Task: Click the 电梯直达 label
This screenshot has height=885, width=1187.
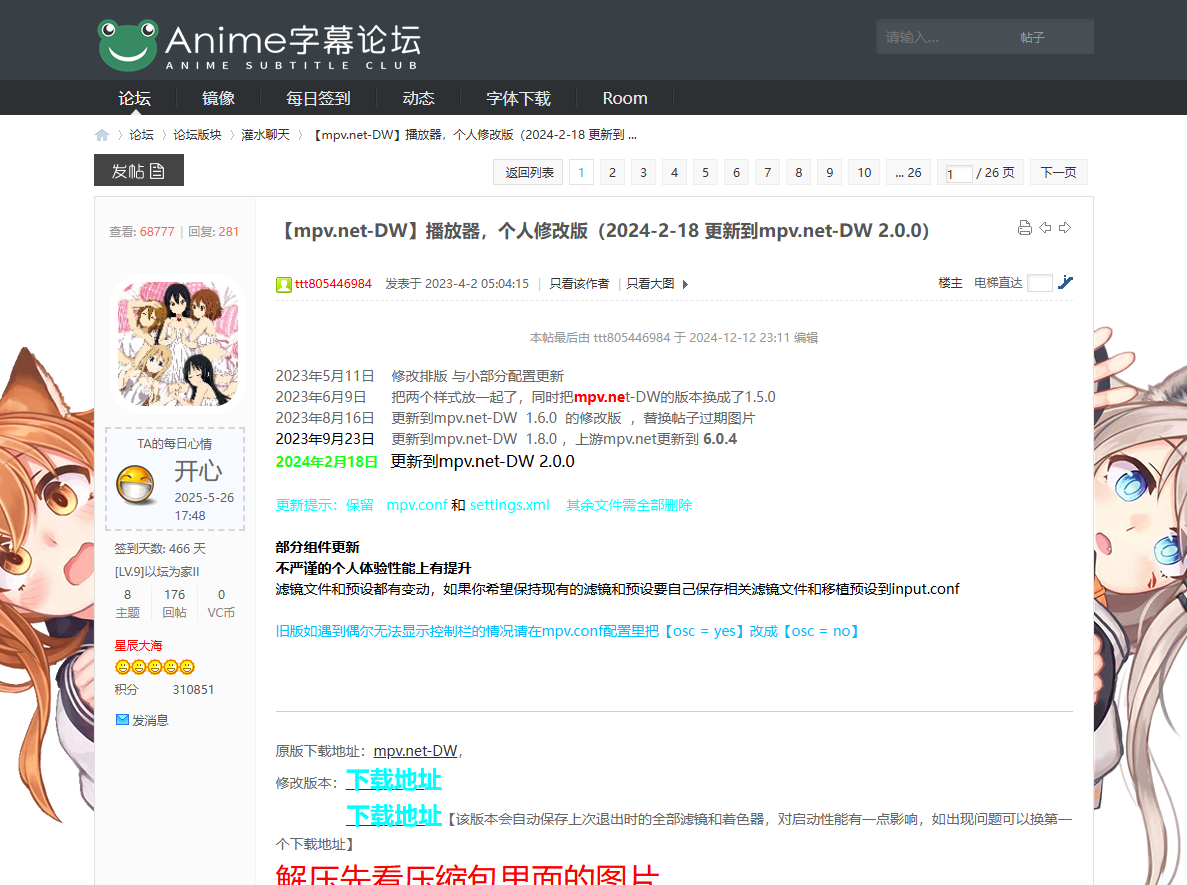Action: point(998,283)
